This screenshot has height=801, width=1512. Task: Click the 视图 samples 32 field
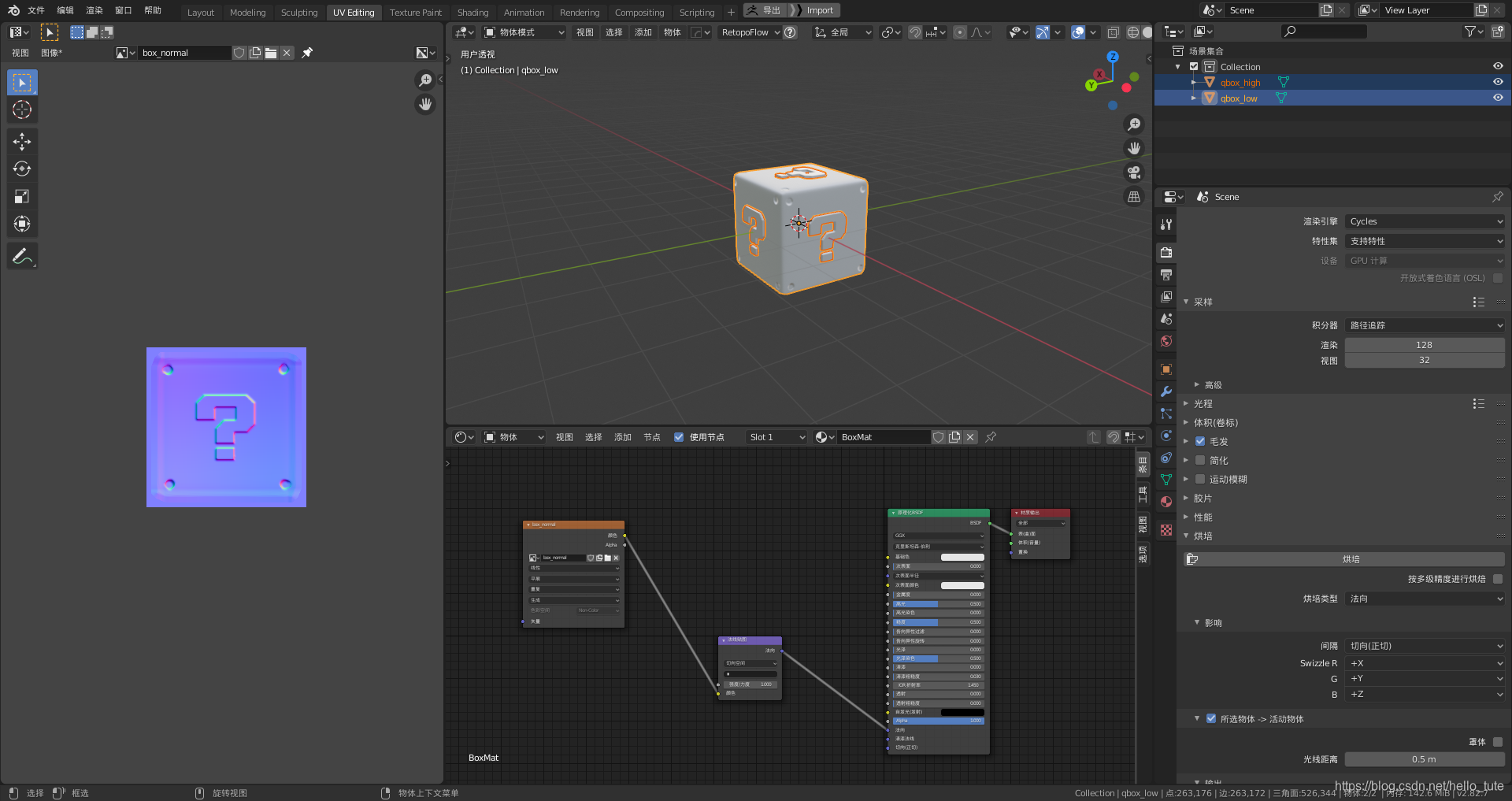(1425, 360)
